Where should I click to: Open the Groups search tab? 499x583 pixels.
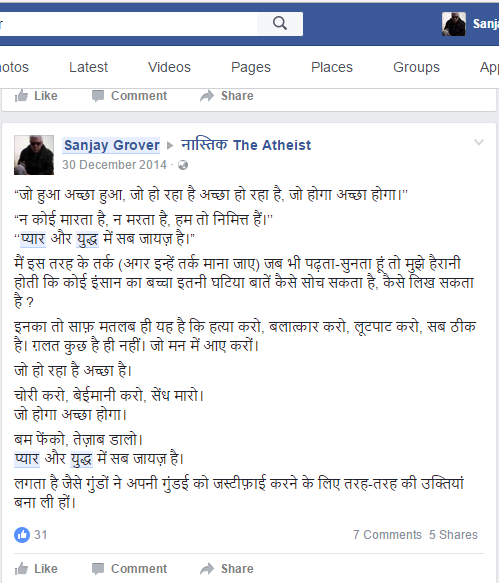point(416,67)
